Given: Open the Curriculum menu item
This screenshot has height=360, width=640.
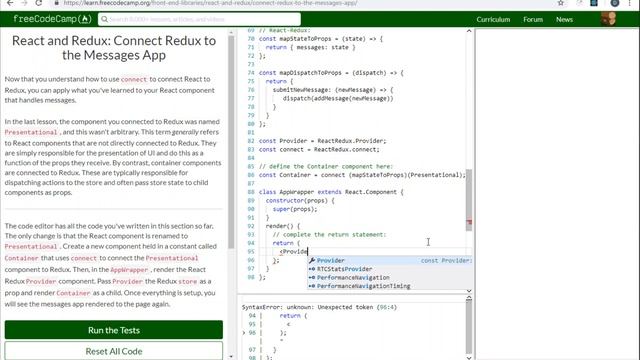Looking at the screenshot, I should tap(493, 19).
